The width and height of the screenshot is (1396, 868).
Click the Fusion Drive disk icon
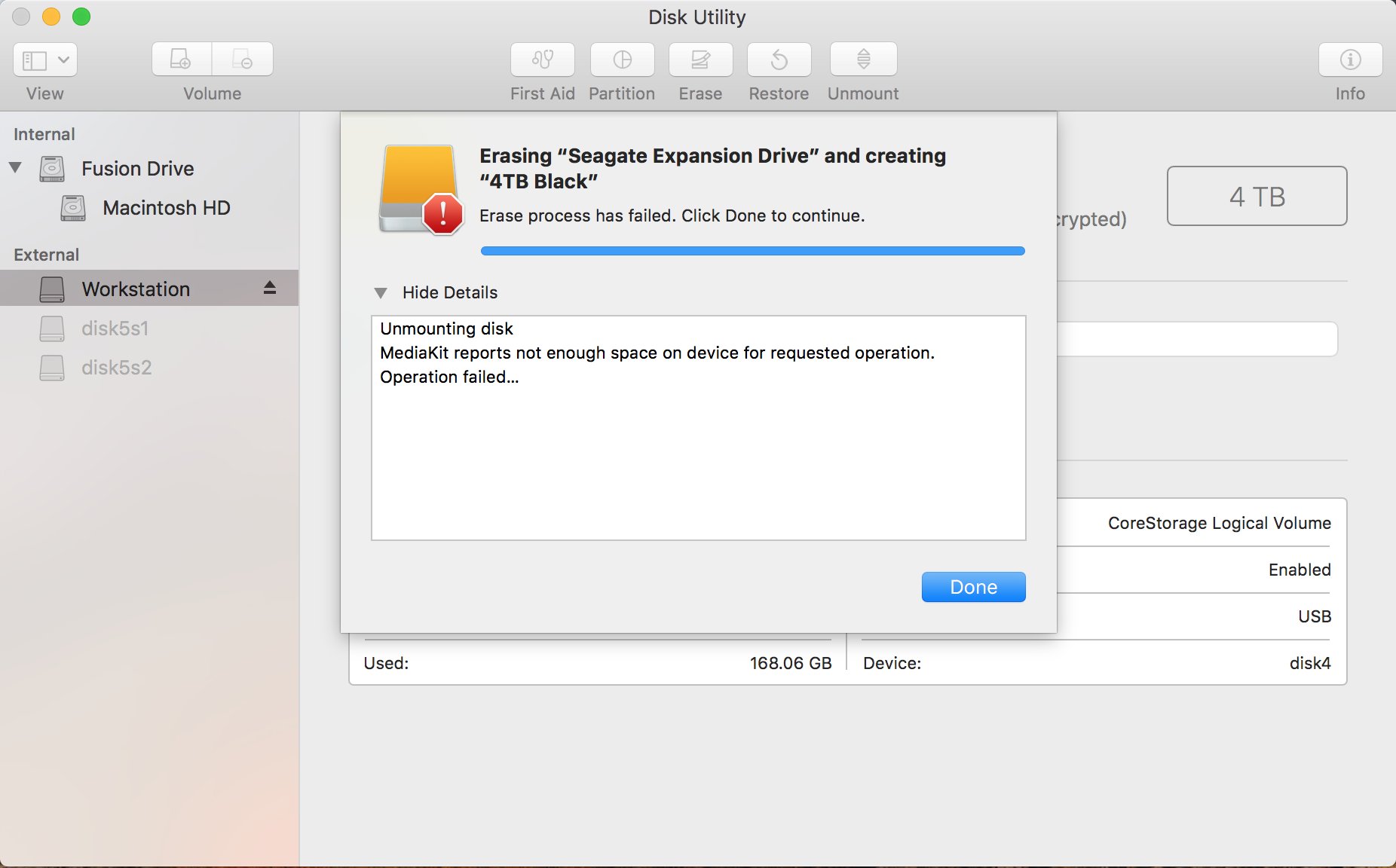pyautogui.click(x=52, y=169)
